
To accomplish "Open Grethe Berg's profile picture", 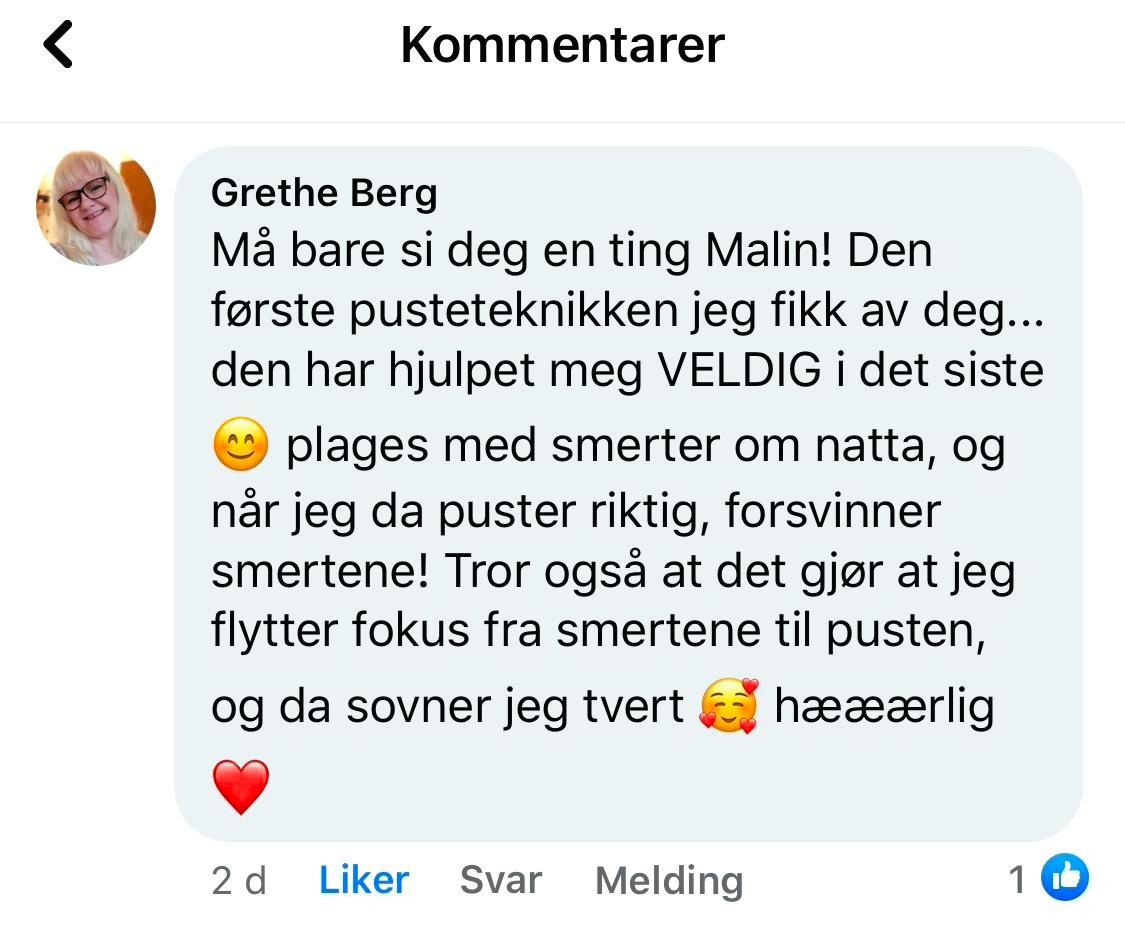I will (x=96, y=207).
